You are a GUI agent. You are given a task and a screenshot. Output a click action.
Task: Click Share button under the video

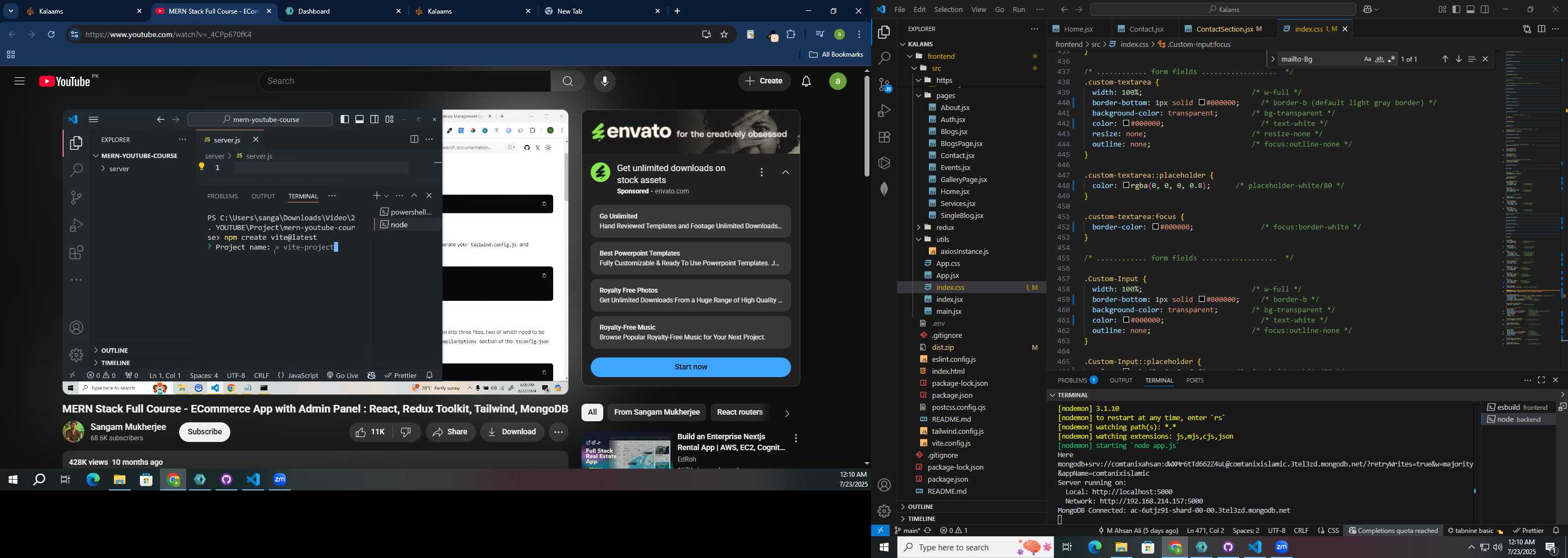pyautogui.click(x=450, y=432)
